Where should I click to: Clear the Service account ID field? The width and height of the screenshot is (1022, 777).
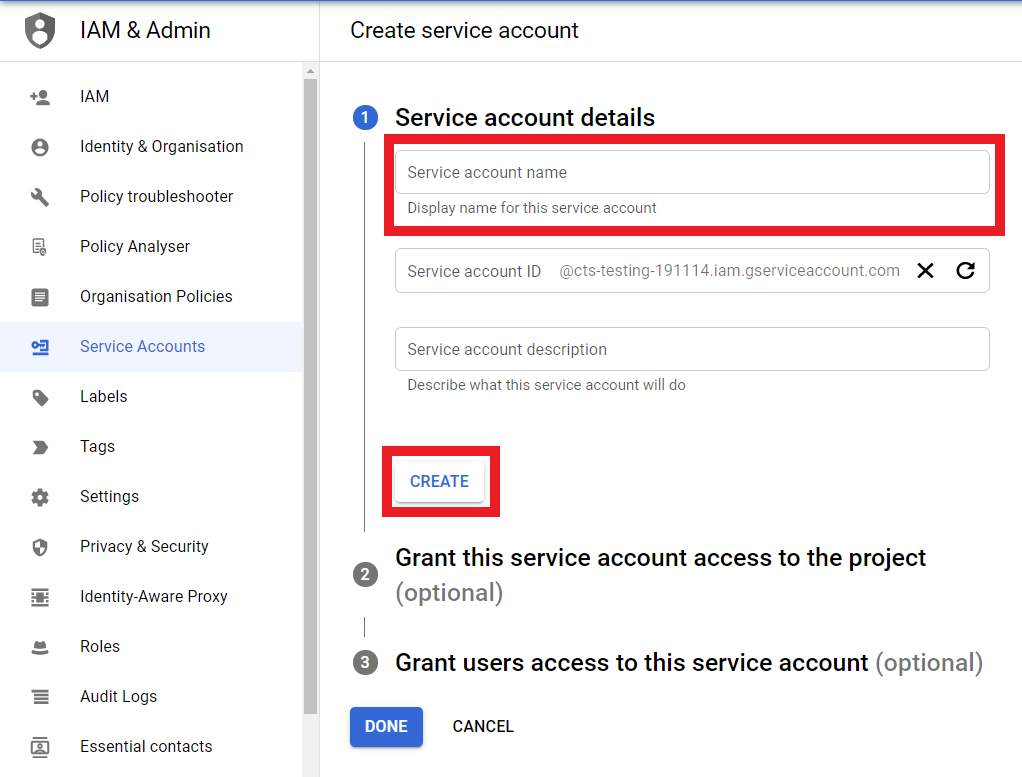tap(926, 271)
